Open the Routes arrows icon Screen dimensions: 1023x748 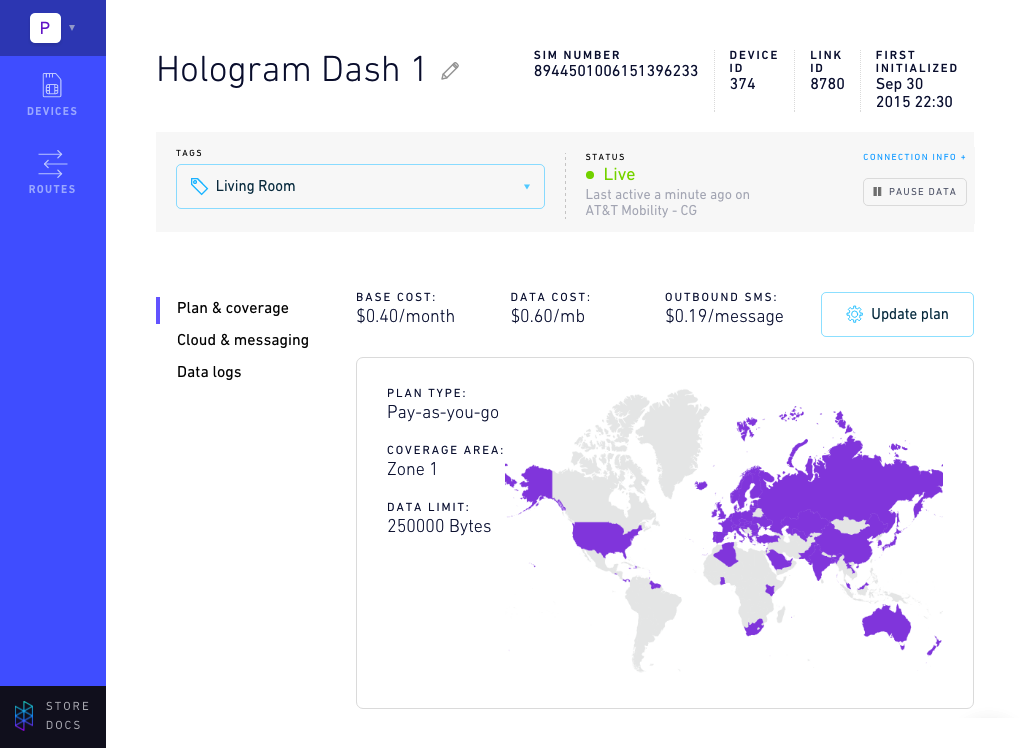point(52,164)
